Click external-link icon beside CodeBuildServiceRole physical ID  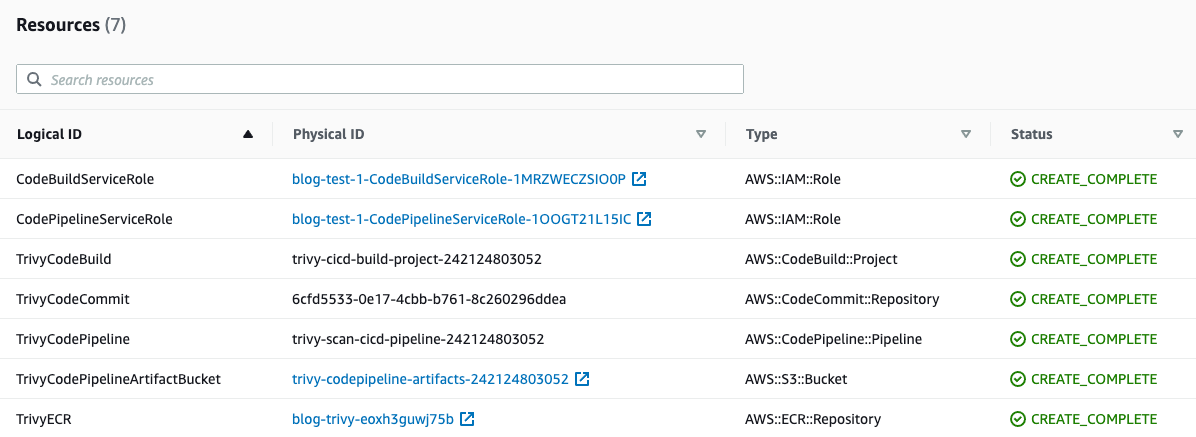(640, 179)
